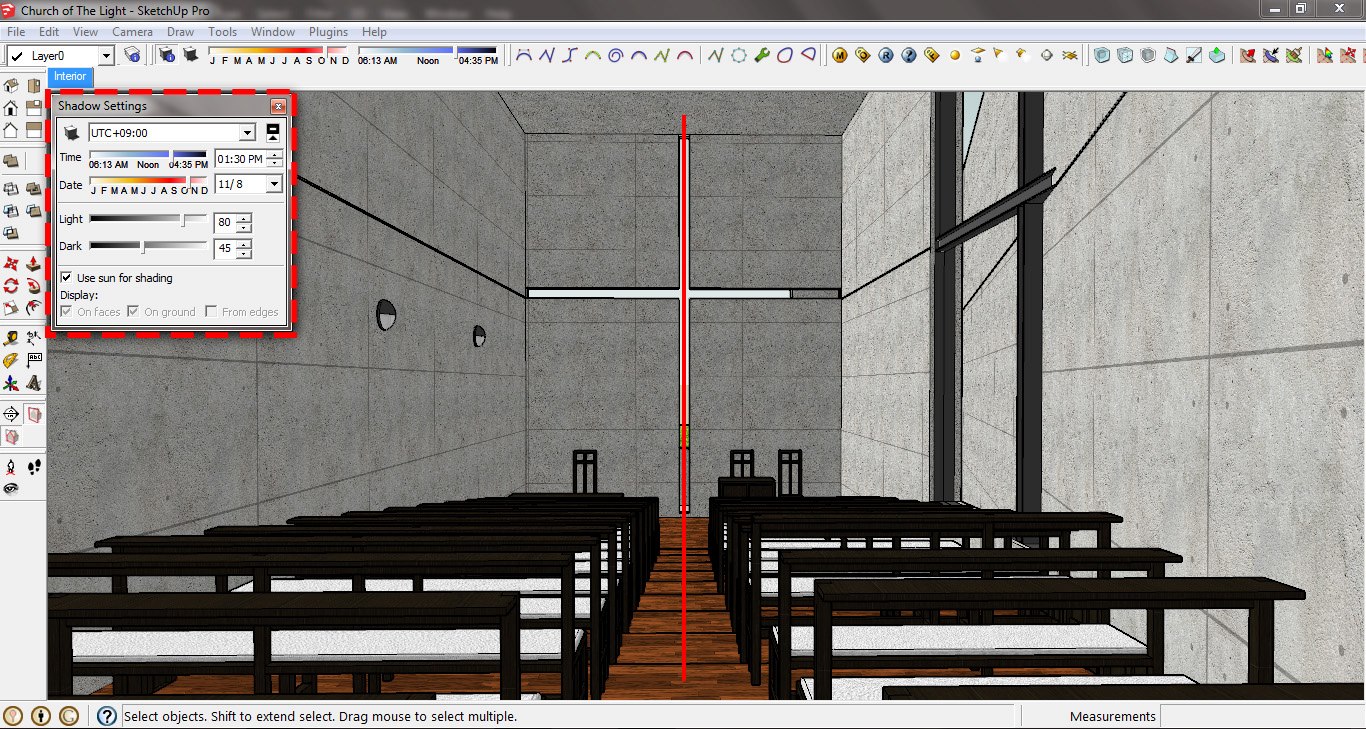Image resolution: width=1366 pixels, height=729 pixels.
Task: Select the Tape Measure tool
Action: pyautogui.click(x=10, y=336)
